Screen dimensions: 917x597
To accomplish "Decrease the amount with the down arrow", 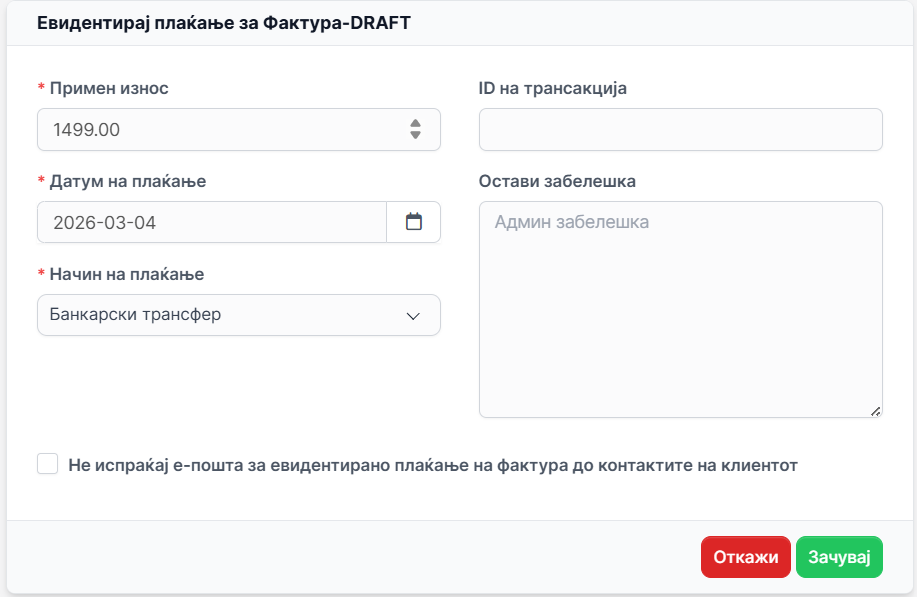I will (416, 135).
